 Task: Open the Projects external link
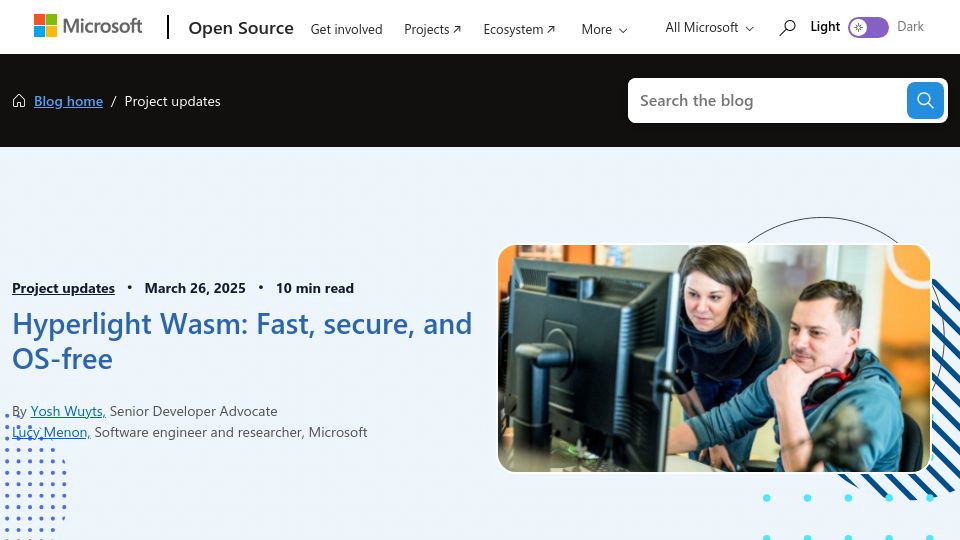[x=432, y=29]
